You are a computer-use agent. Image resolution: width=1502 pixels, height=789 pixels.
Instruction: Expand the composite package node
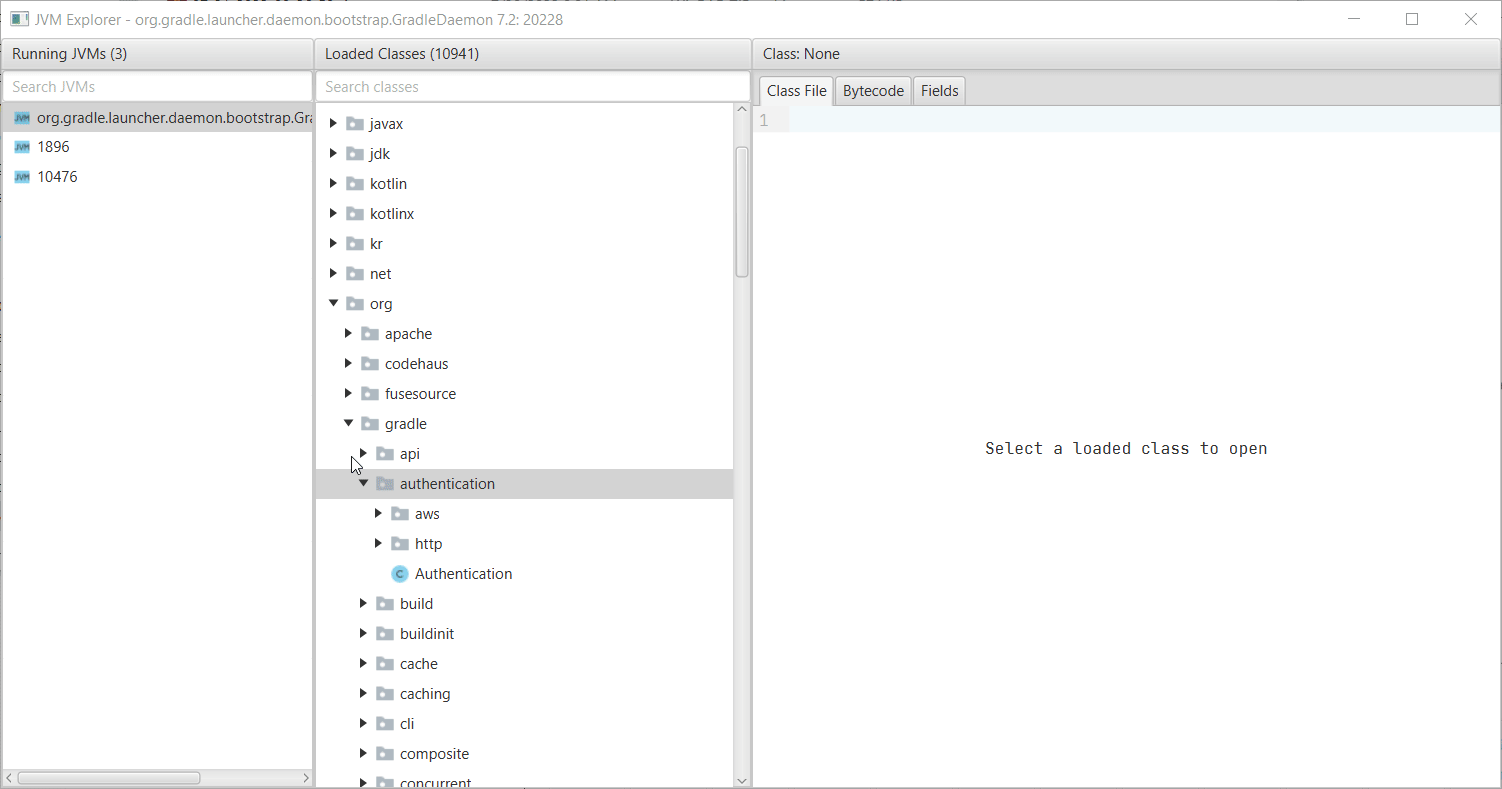click(x=363, y=753)
